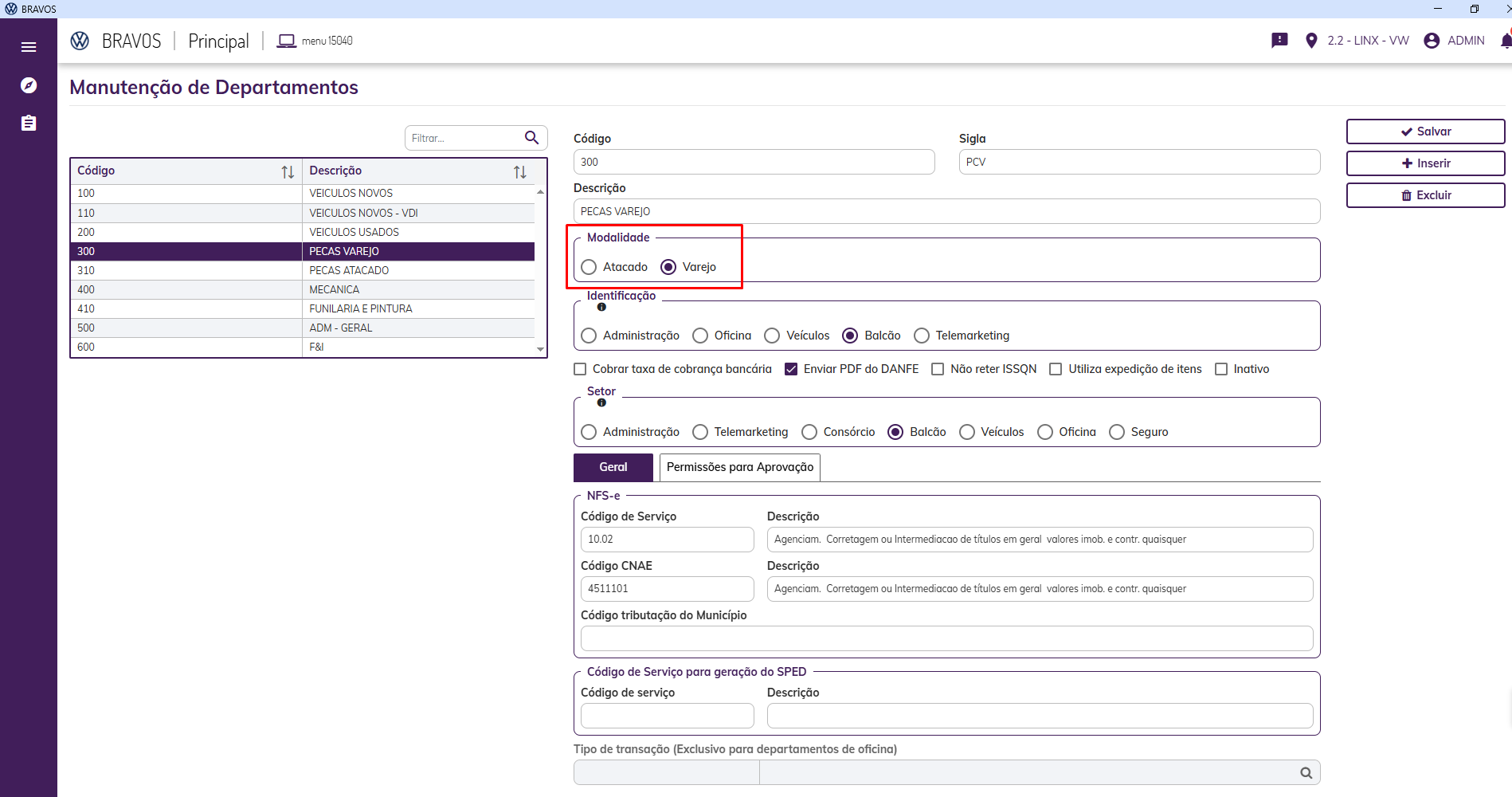Open the clipboard icon in the sidebar
Screen dimensions: 1512x797
click(29, 123)
